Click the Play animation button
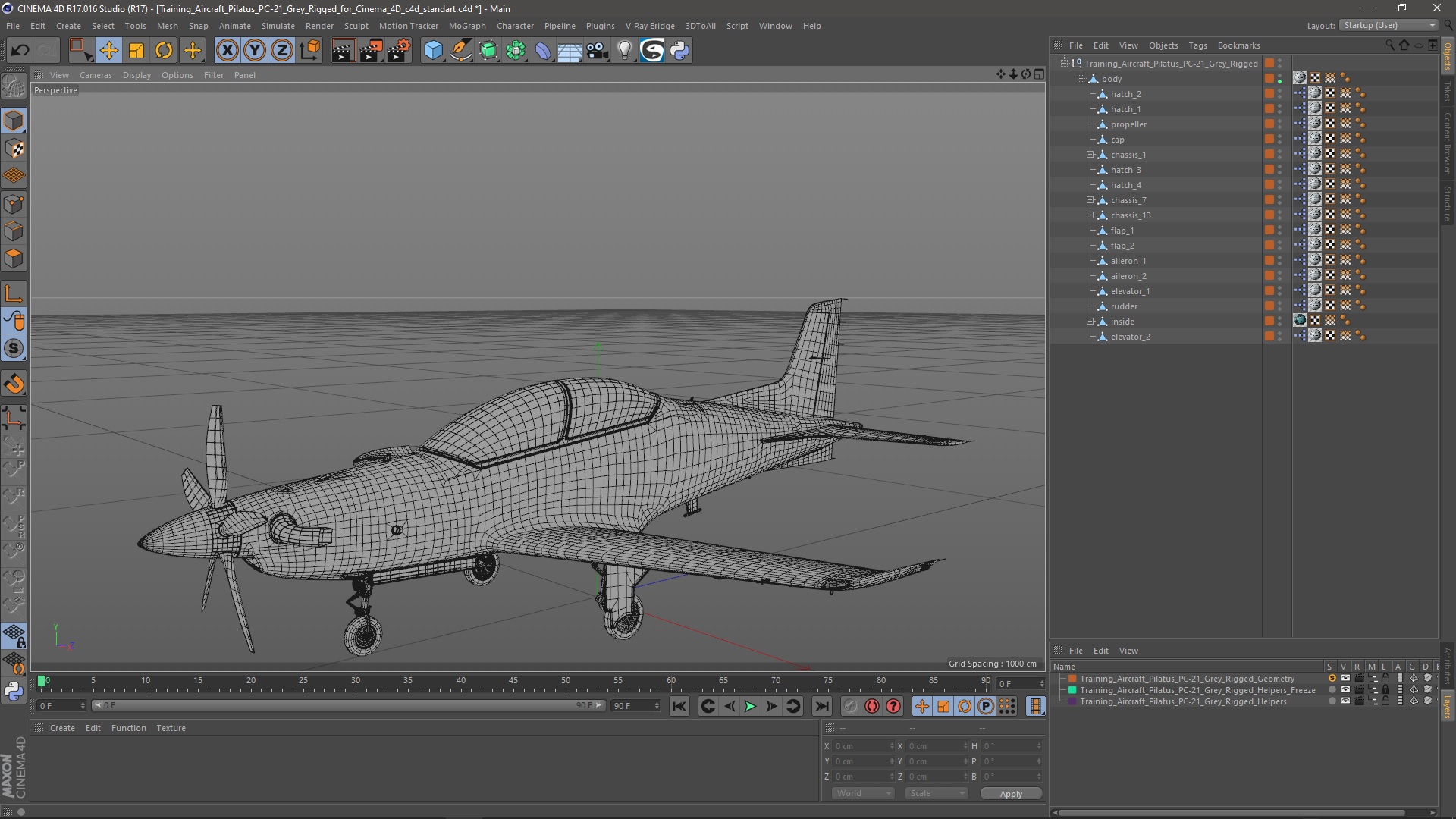Viewport: 1456px width, 819px height. point(750,707)
